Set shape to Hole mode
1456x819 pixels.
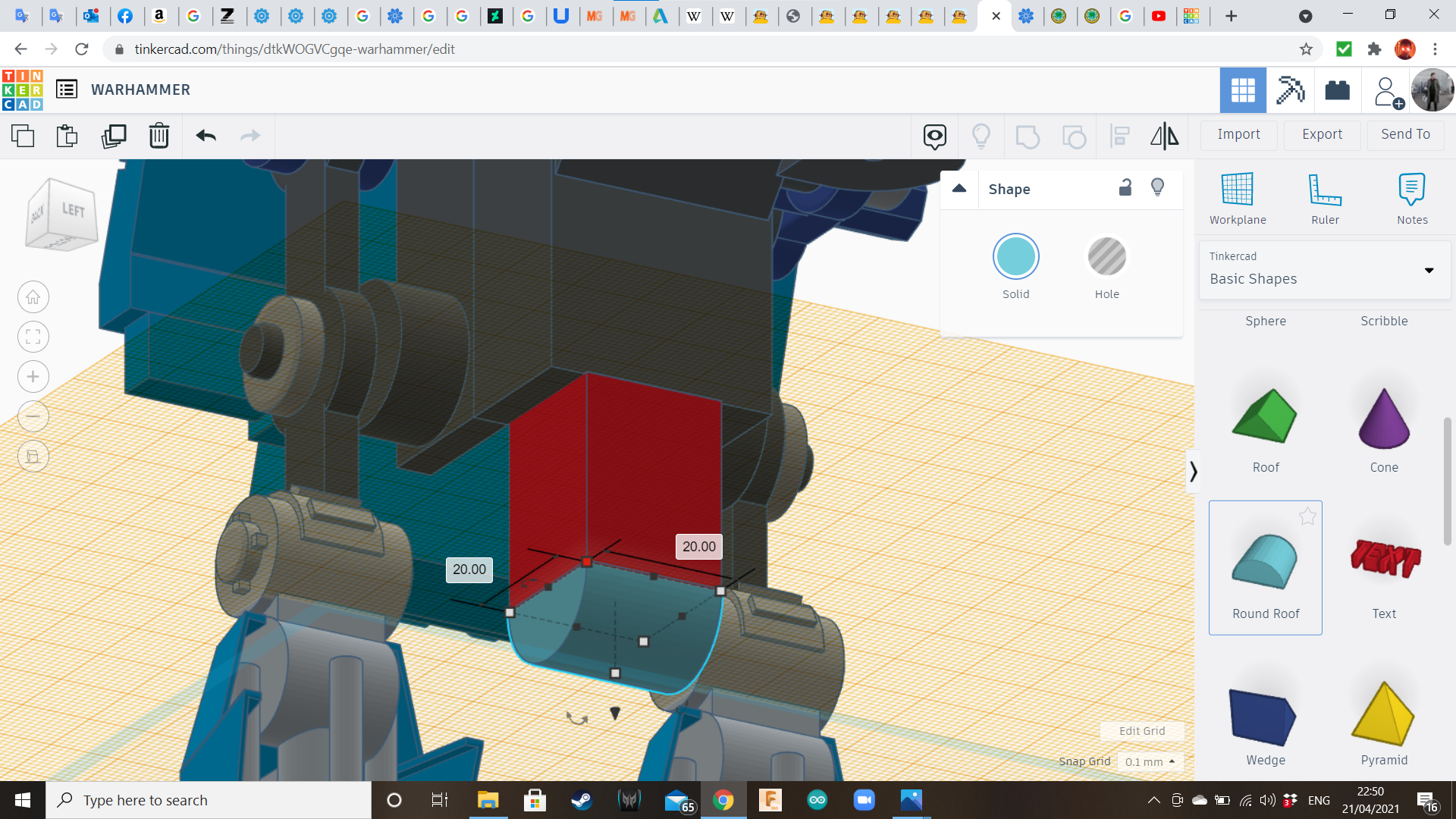coord(1106,258)
